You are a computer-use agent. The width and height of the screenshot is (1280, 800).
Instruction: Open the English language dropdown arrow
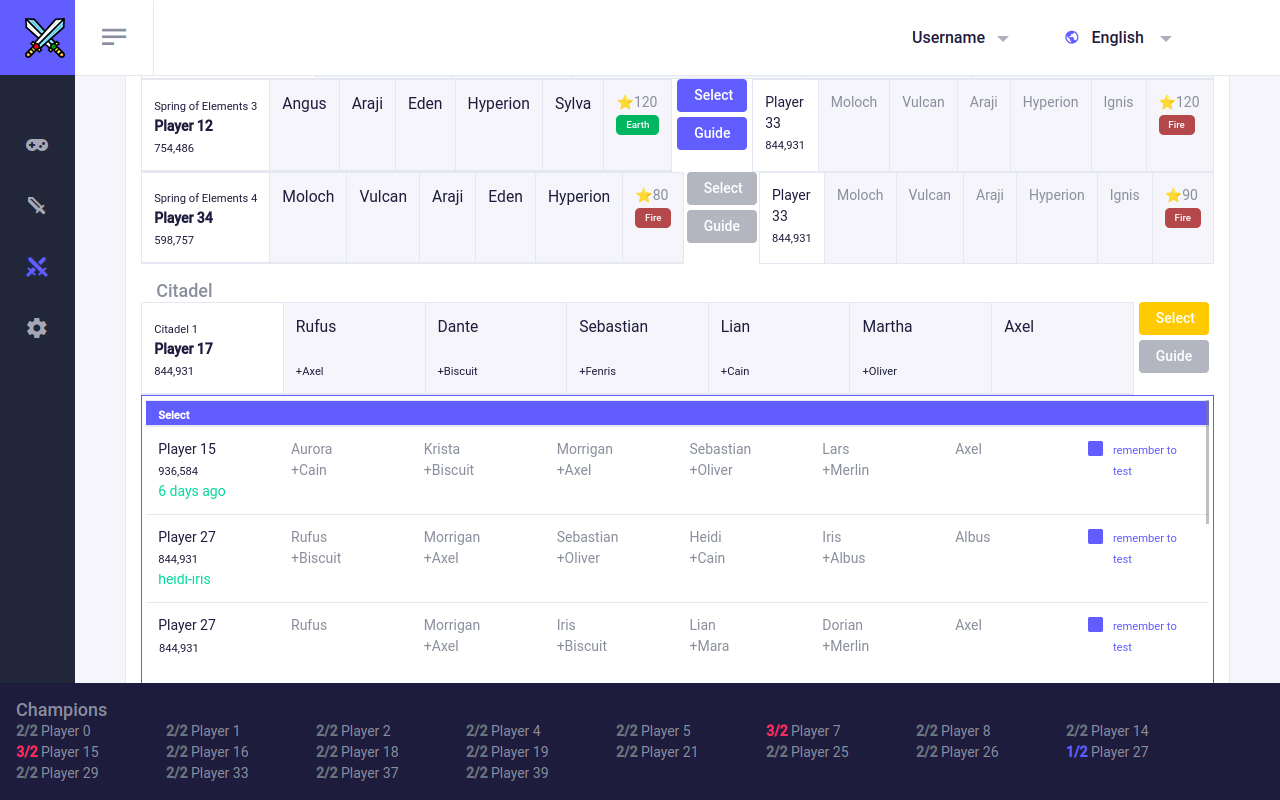[1166, 38]
